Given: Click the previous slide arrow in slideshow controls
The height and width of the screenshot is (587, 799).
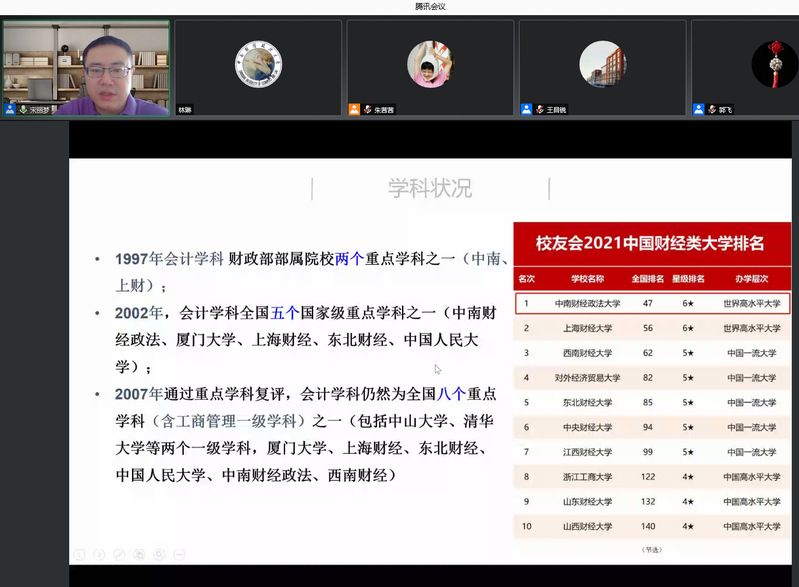Looking at the screenshot, I should tap(78, 554).
